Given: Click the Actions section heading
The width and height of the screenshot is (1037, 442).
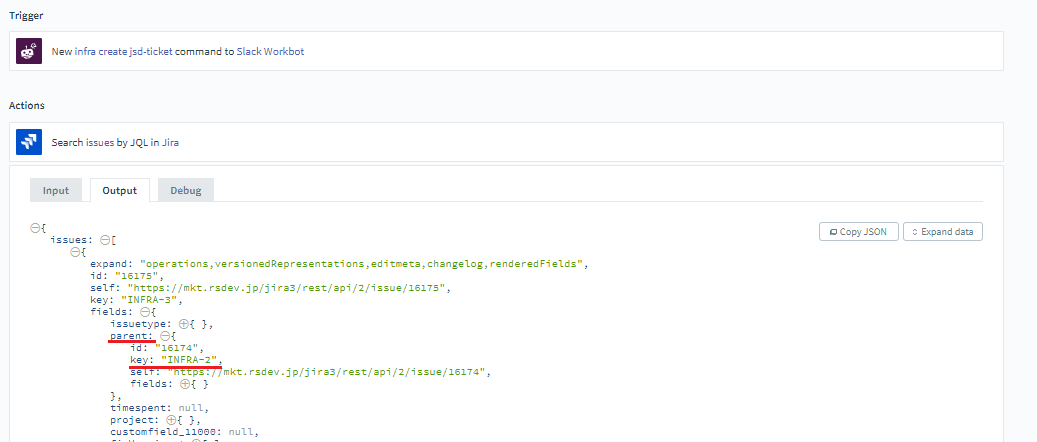Looking at the screenshot, I should [x=27, y=105].
